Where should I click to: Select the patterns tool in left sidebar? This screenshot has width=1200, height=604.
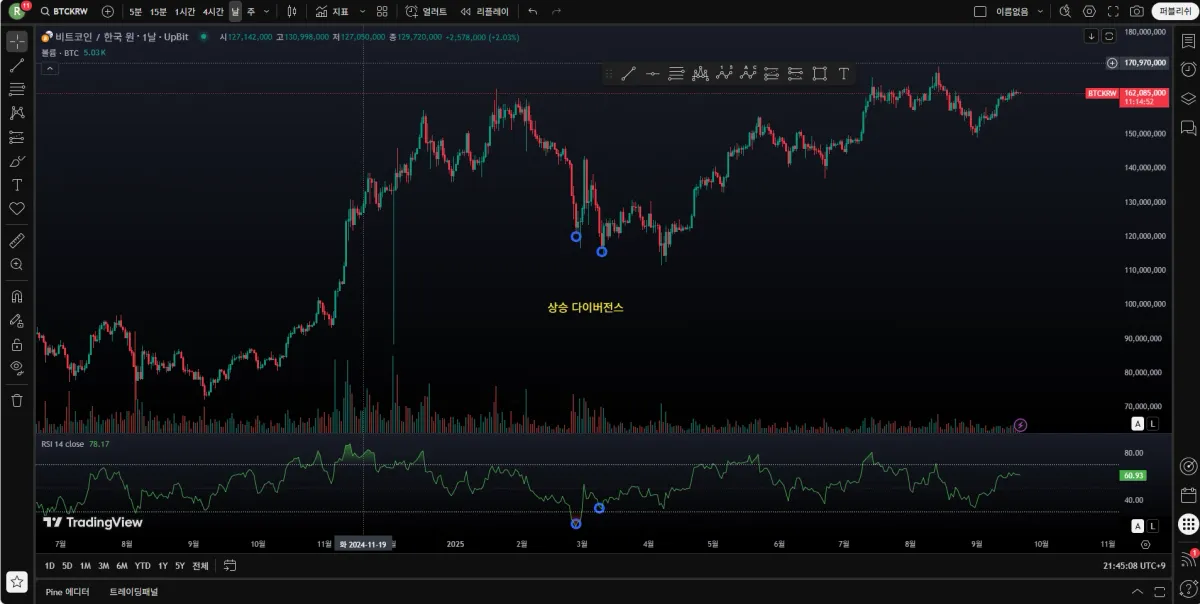(17, 113)
